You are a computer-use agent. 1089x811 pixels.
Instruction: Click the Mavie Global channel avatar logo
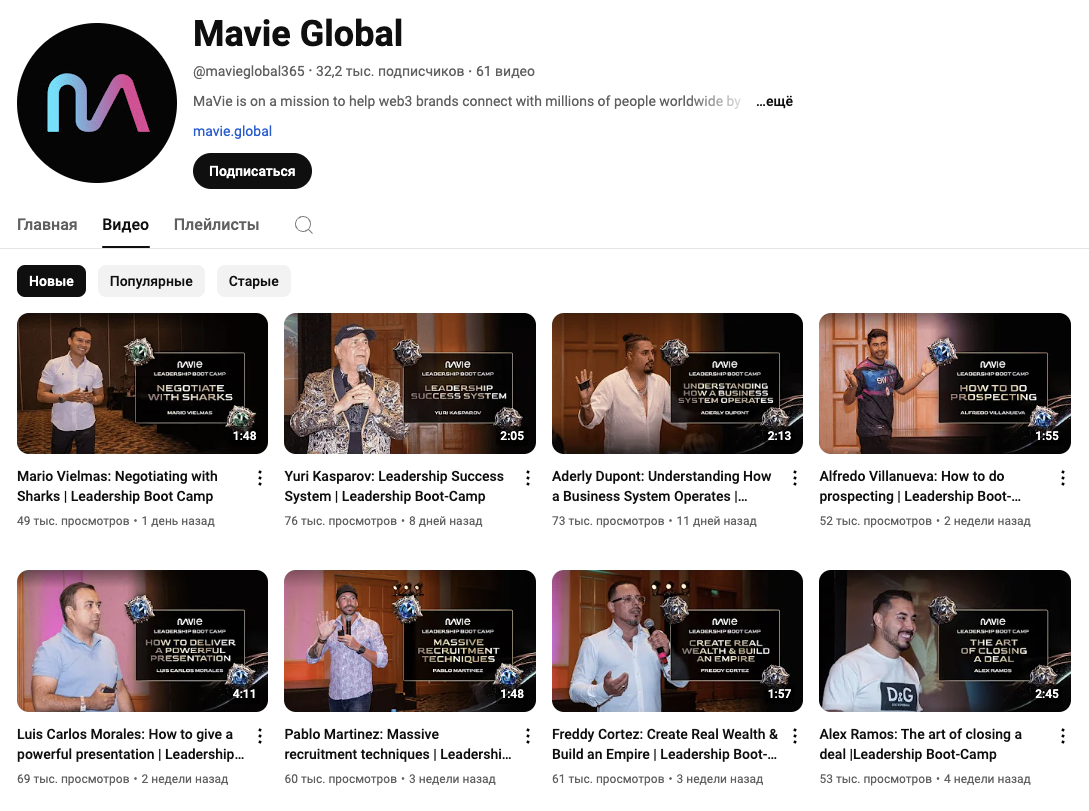click(97, 103)
